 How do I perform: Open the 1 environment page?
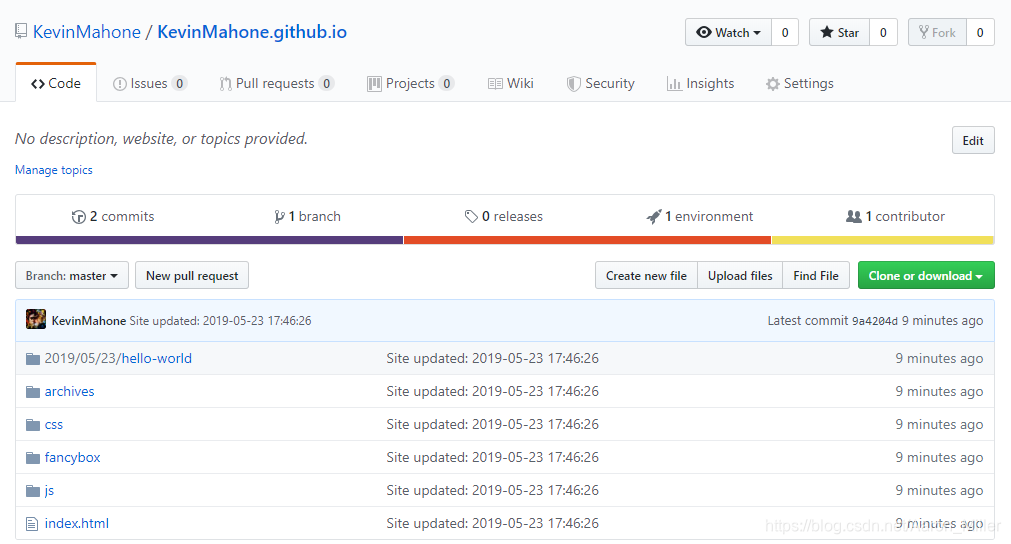click(700, 217)
